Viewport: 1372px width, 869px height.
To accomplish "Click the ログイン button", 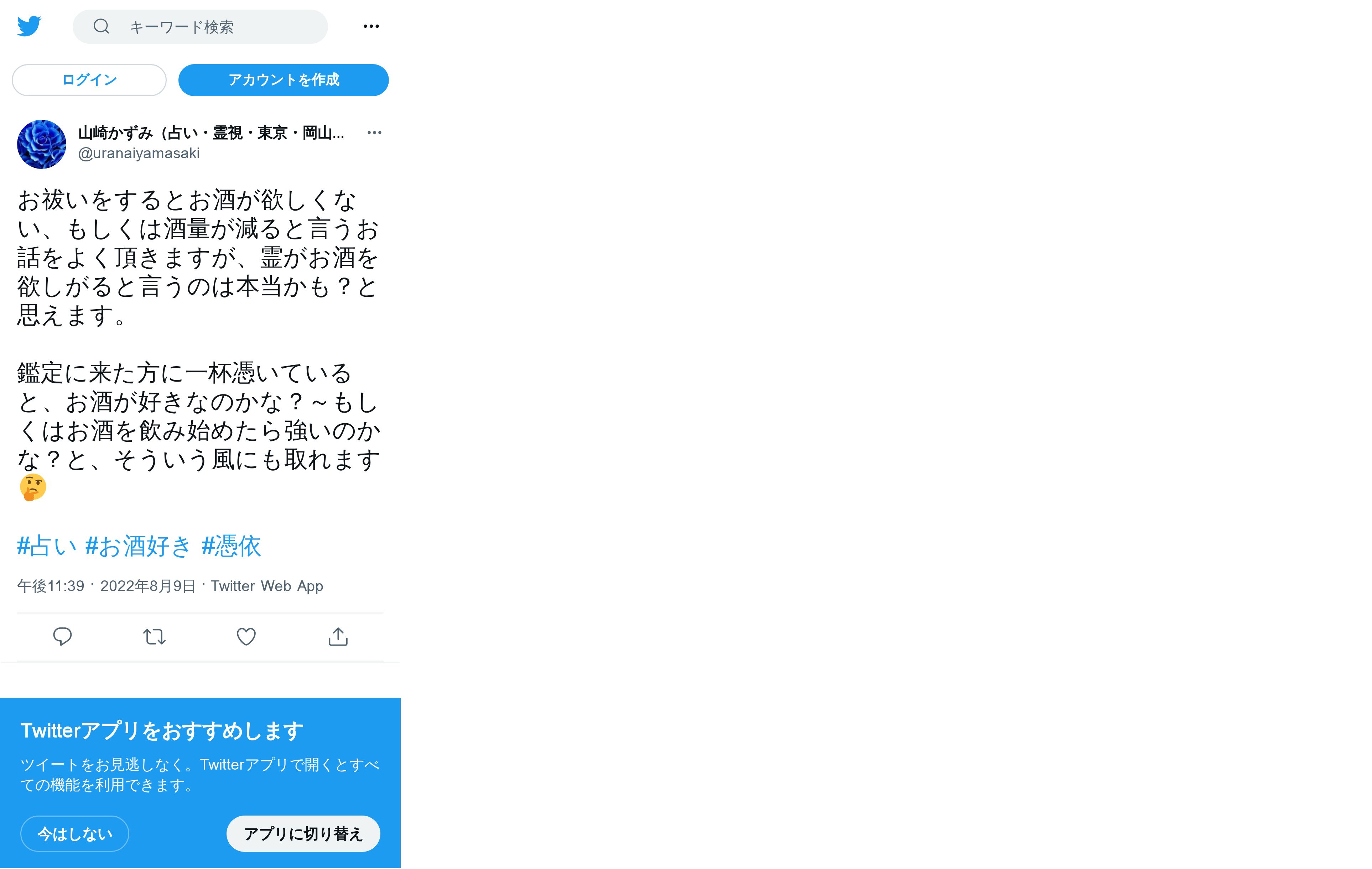I will [89, 80].
